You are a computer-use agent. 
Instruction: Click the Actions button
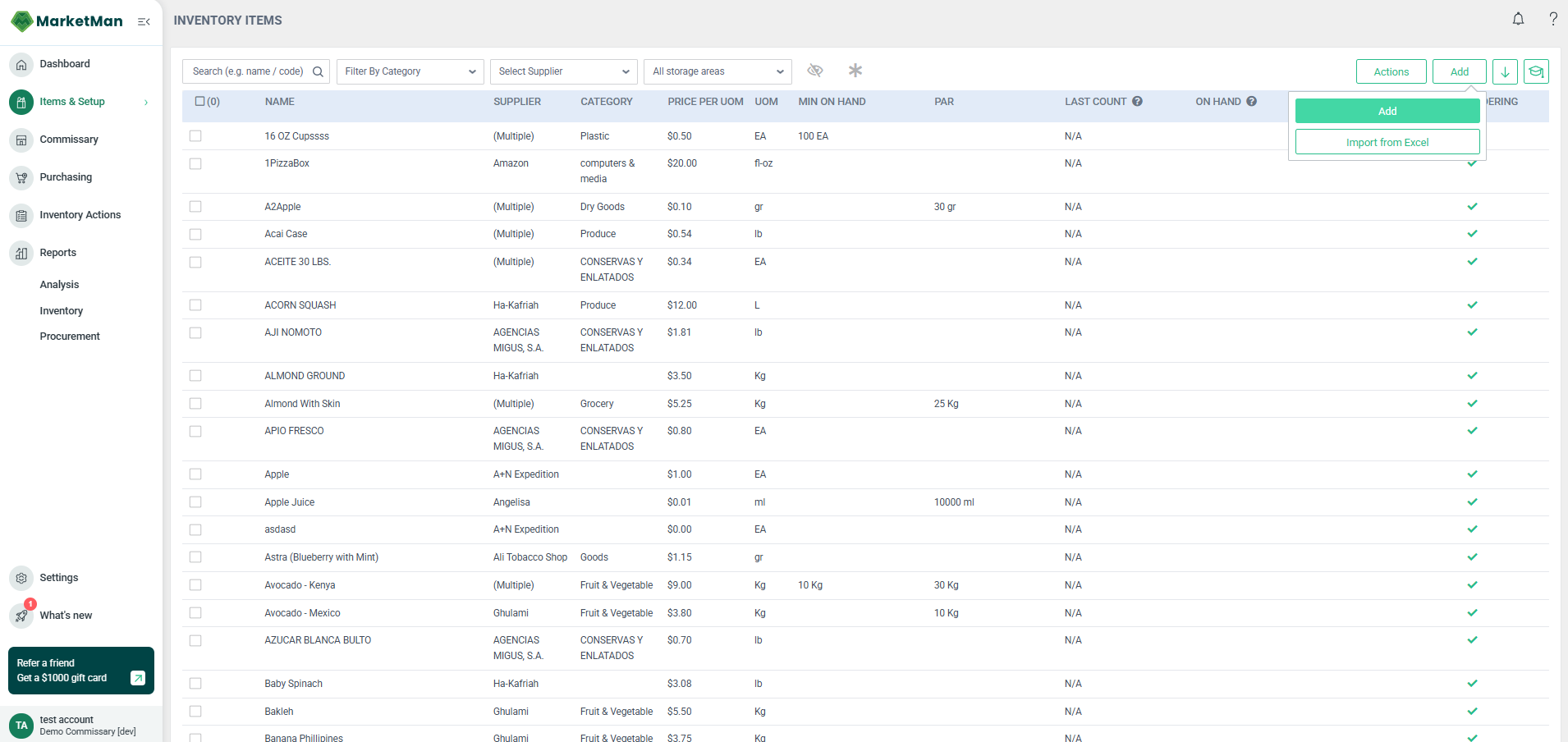click(x=1391, y=71)
